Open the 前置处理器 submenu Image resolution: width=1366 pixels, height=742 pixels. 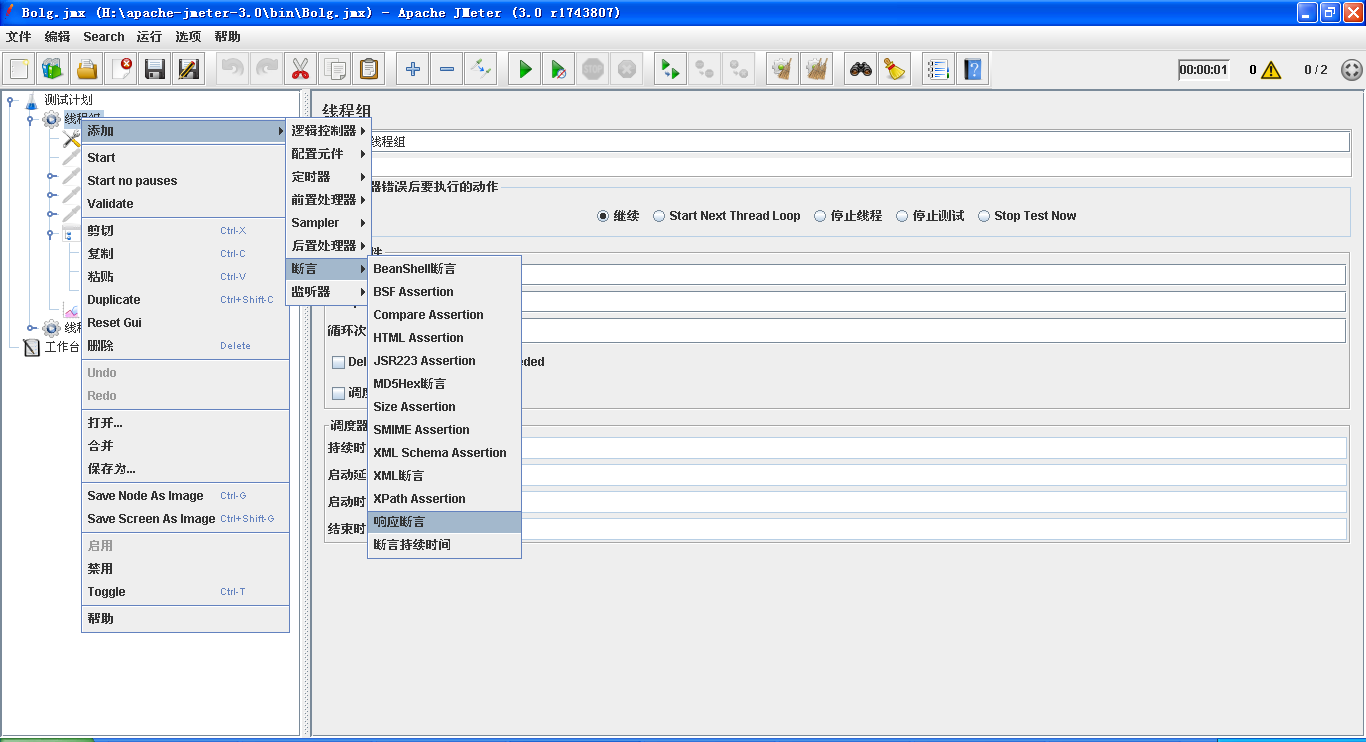coord(328,200)
